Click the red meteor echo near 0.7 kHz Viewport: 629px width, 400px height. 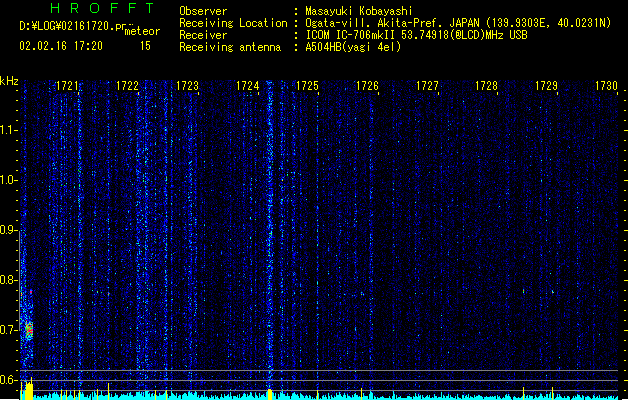click(x=29, y=330)
